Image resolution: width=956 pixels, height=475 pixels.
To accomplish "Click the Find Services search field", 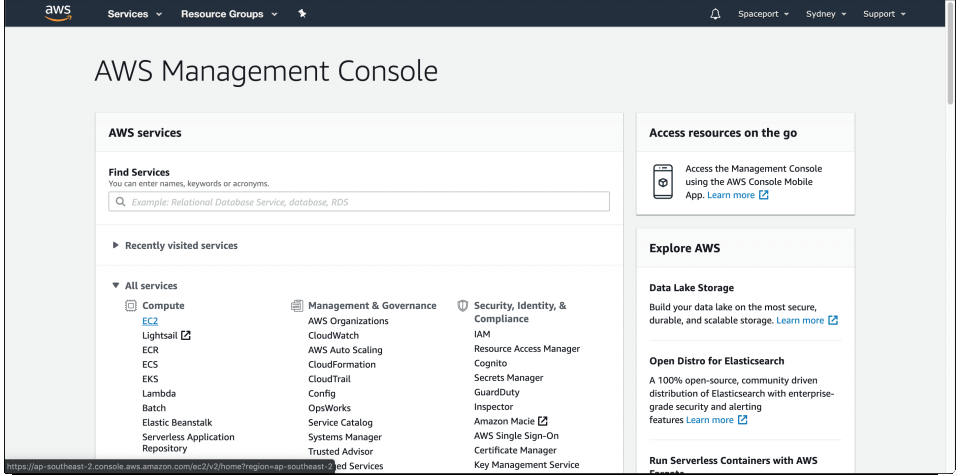I will click(x=359, y=202).
